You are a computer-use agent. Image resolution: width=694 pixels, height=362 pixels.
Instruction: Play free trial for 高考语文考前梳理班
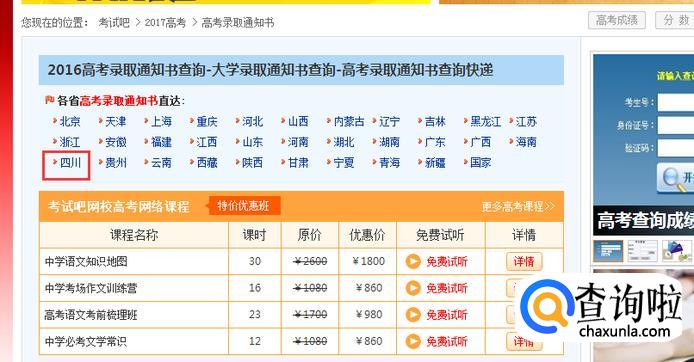tap(436, 315)
